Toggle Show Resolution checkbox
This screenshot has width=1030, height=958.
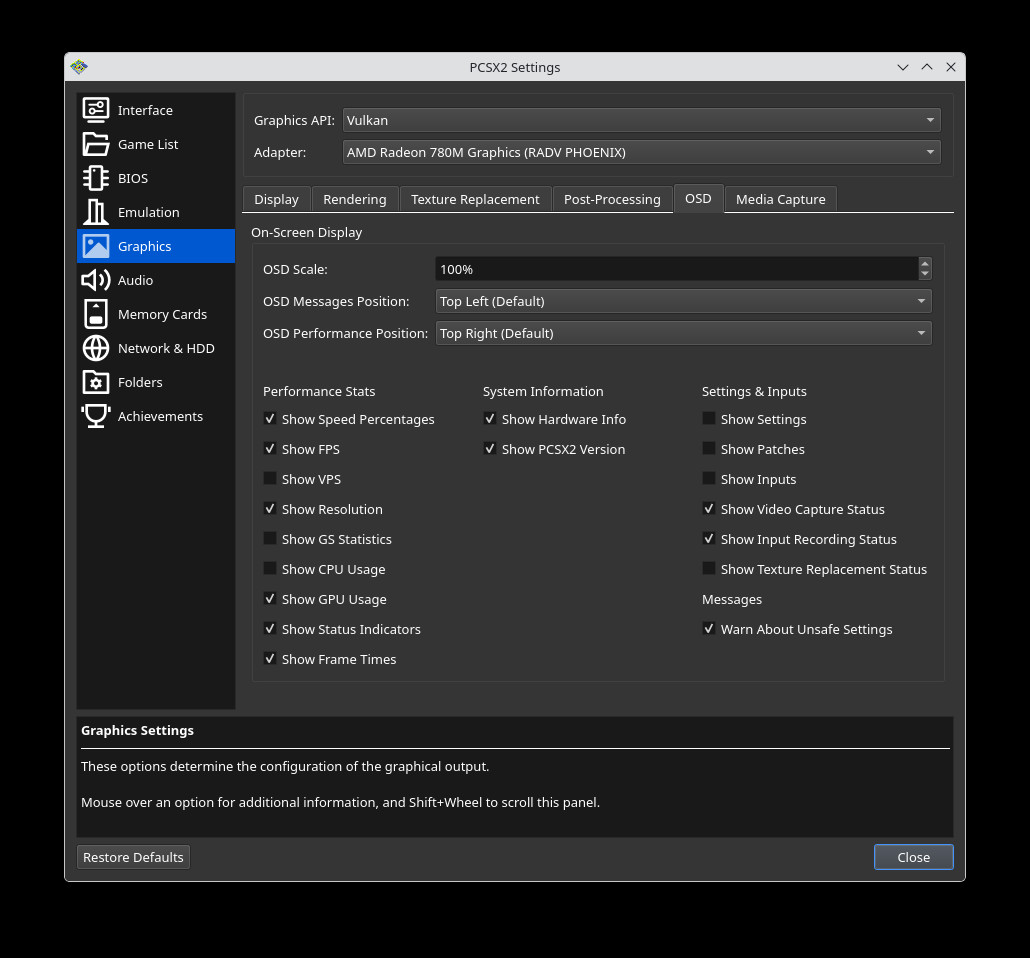270,509
